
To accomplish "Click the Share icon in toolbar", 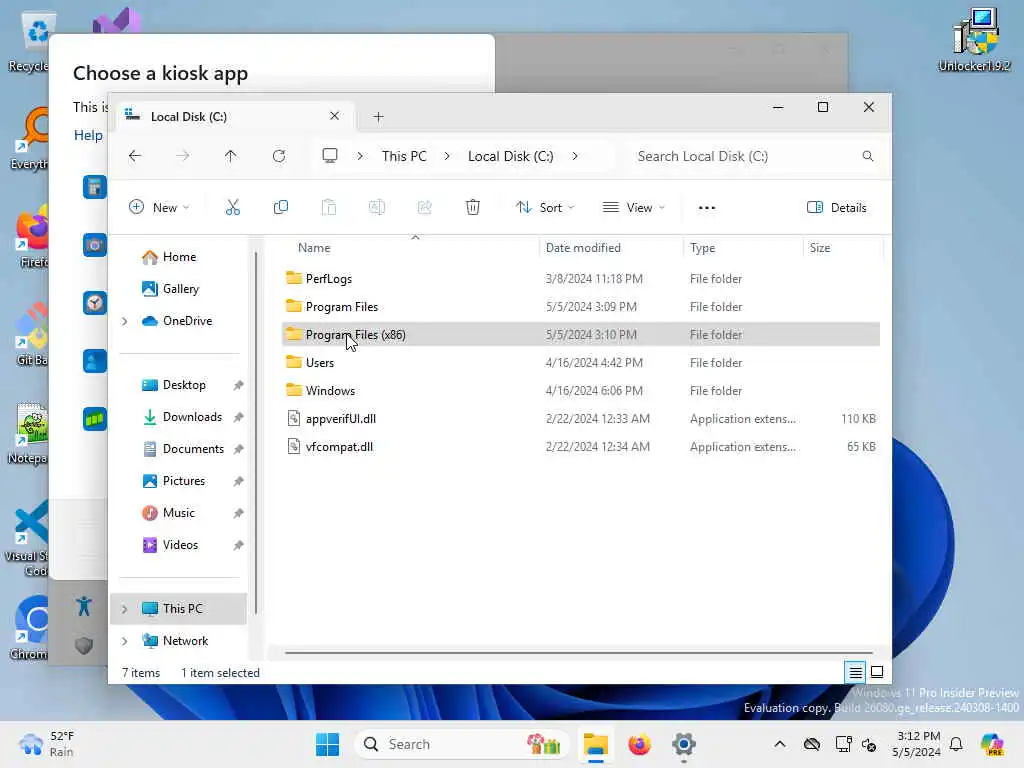I will pos(424,208).
